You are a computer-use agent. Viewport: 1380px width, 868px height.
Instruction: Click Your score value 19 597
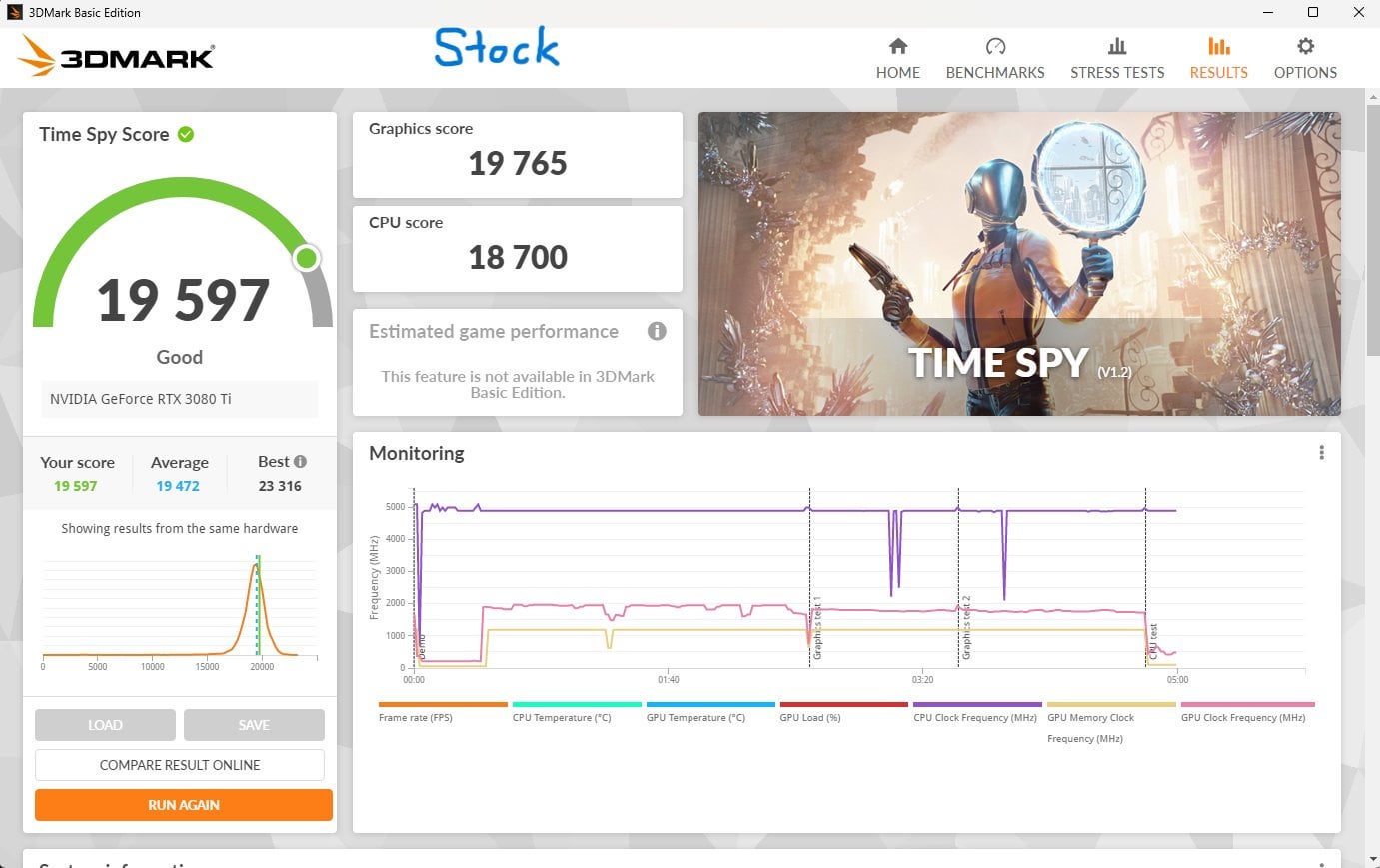click(x=76, y=486)
